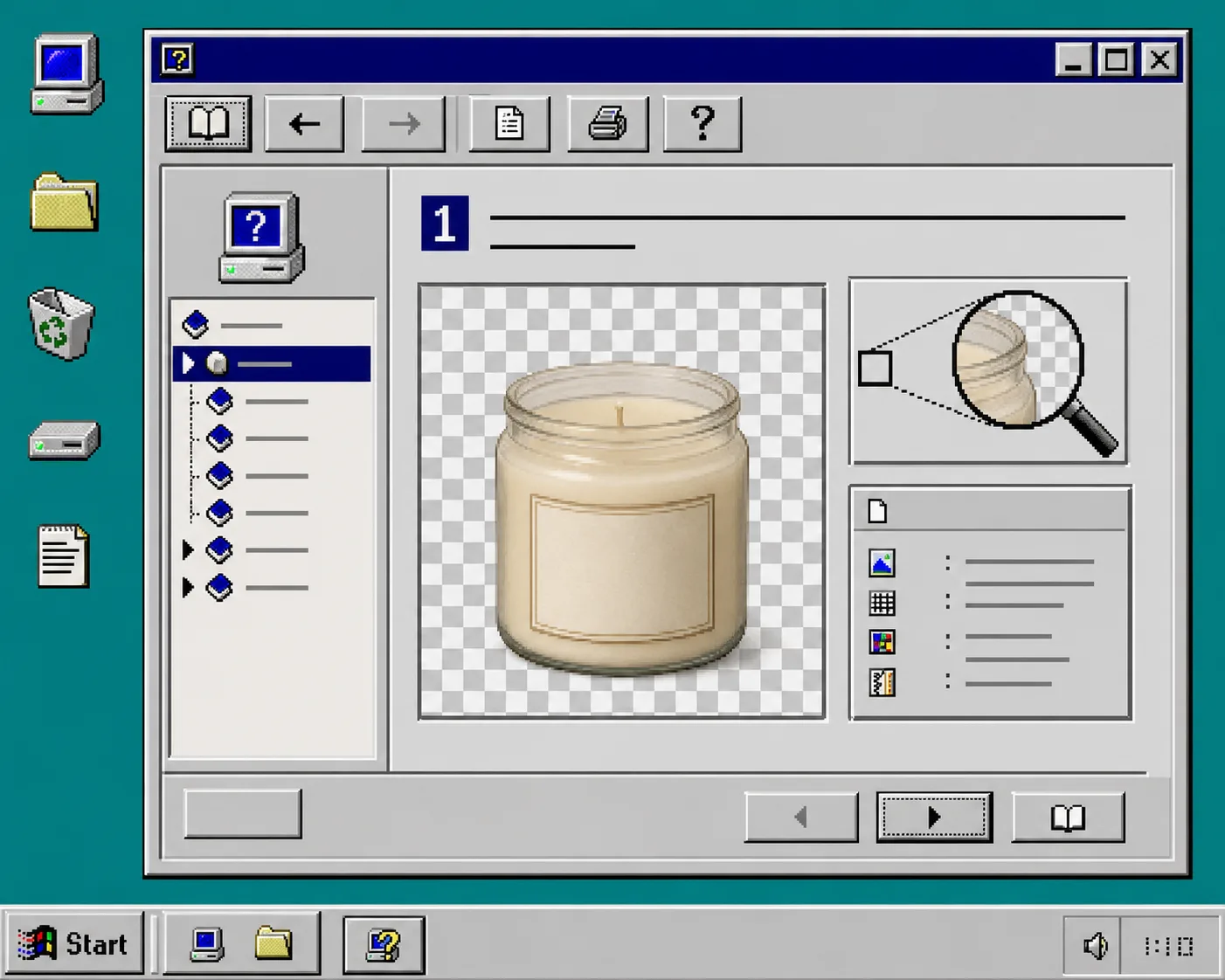Viewport: 1225px width, 980px height.
Task: Expand the second-to-last collapsed tree arrow
Action: coord(187,549)
